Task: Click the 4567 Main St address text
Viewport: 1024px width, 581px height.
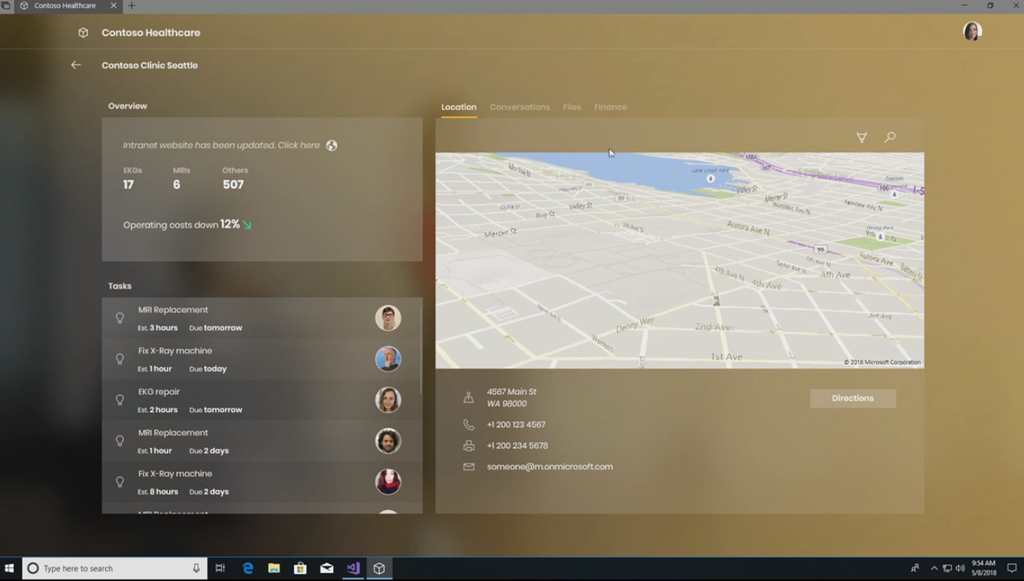Action: pyautogui.click(x=511, y=398)
